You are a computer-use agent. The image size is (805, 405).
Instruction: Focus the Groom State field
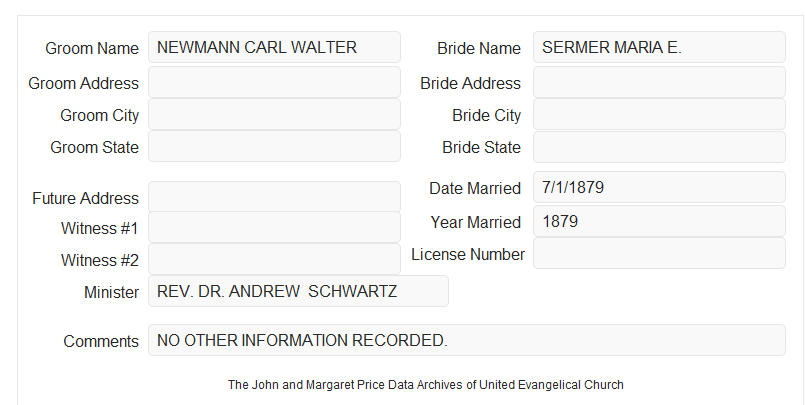tap(274, 146)
